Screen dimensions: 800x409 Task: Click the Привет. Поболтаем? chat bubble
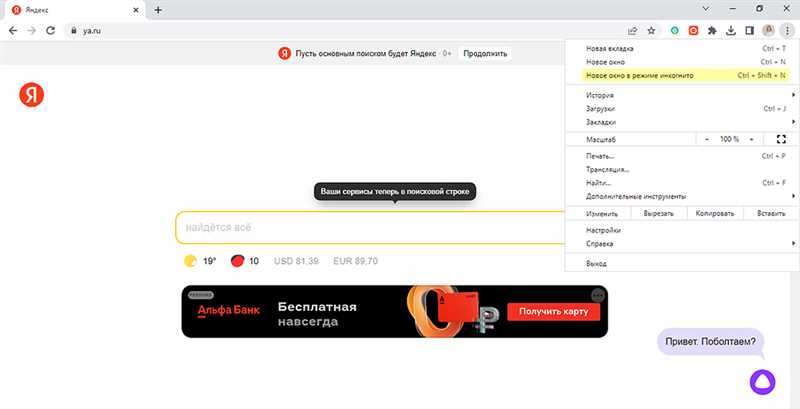[710, 342]
